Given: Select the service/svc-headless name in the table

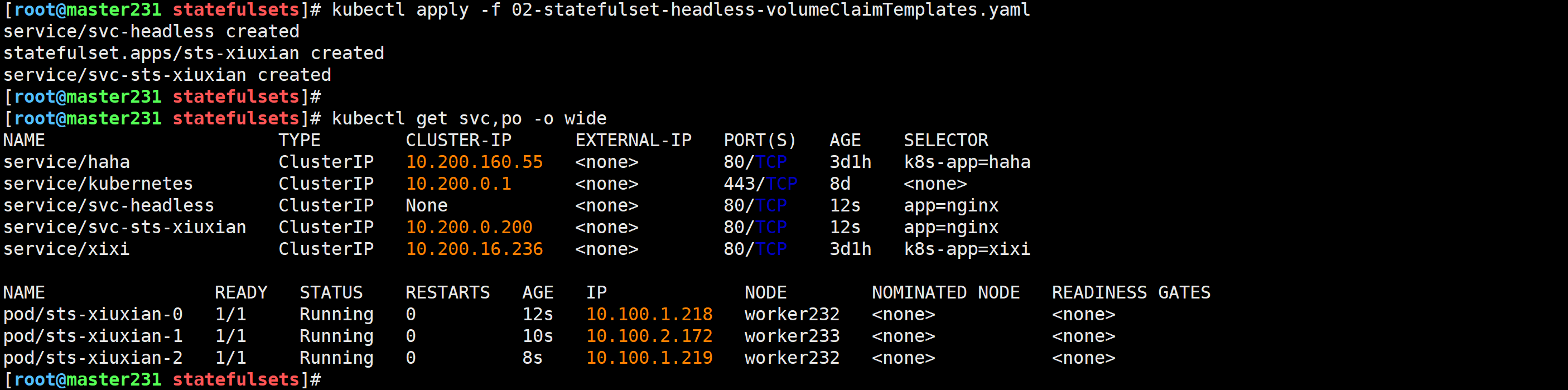Looking at the screenshot, I should [108, 206].
